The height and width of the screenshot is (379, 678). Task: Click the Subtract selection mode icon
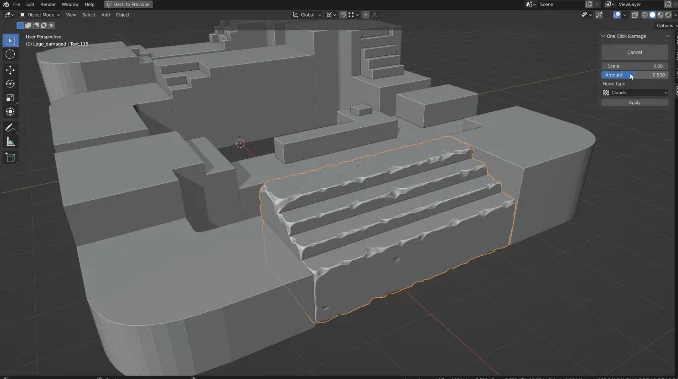(36, 25)
